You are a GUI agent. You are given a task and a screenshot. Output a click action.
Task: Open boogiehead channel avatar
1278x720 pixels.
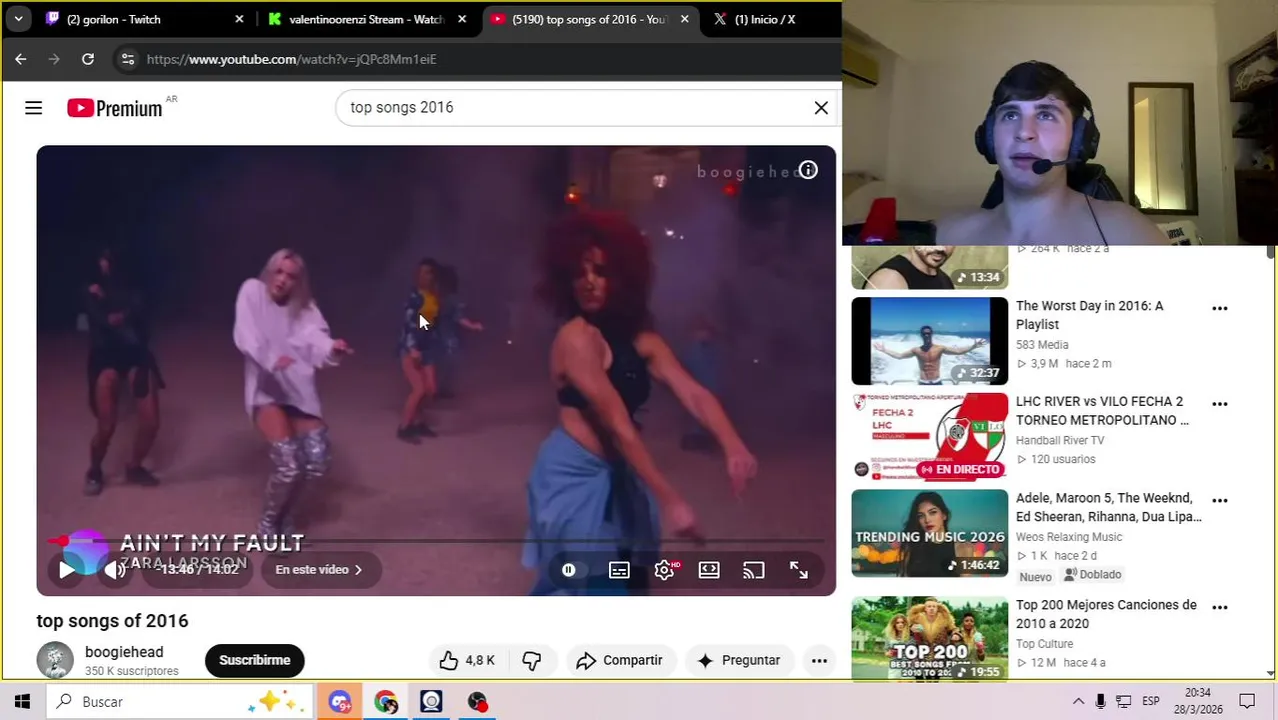pos(55,660)
